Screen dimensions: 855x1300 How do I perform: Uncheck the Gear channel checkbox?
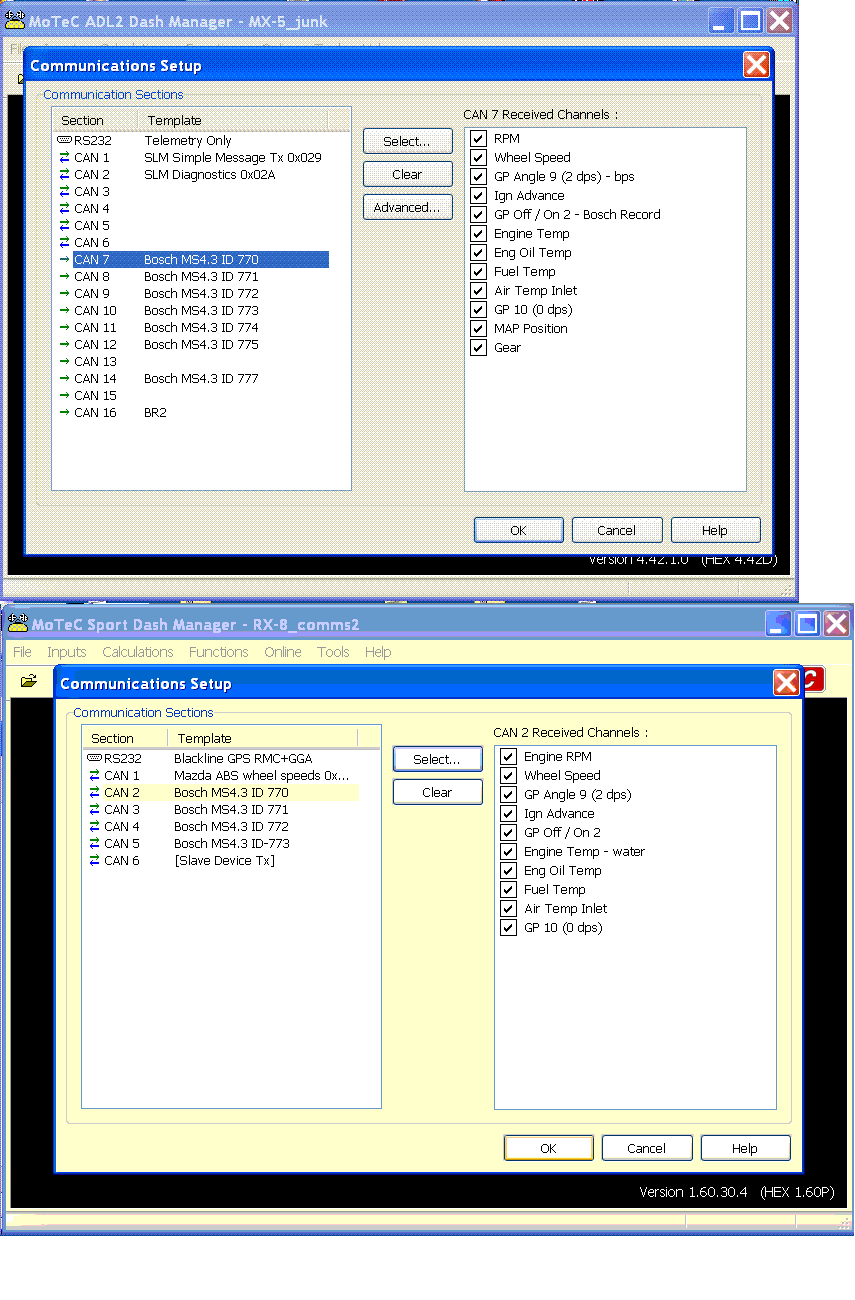479,348
